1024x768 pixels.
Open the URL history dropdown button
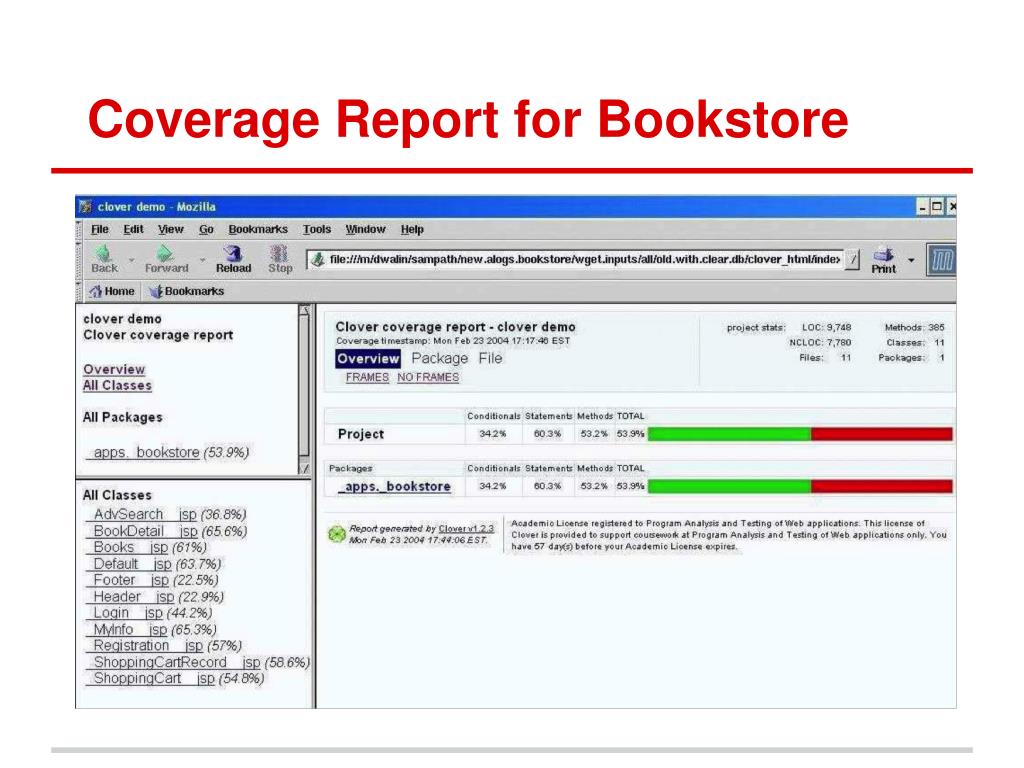(x=852, y=259)
